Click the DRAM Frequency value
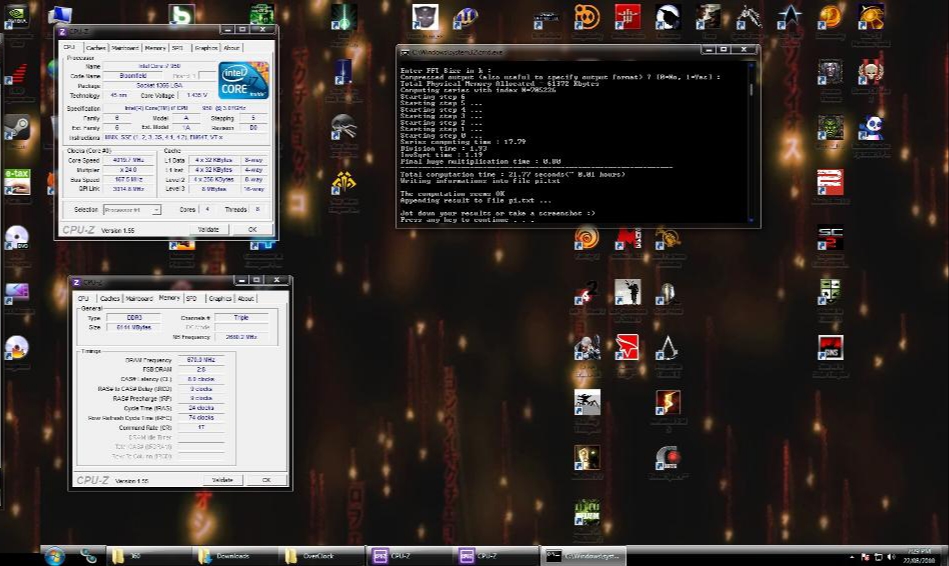This screenshot has height=566, width=949. [x=202, y=360]
